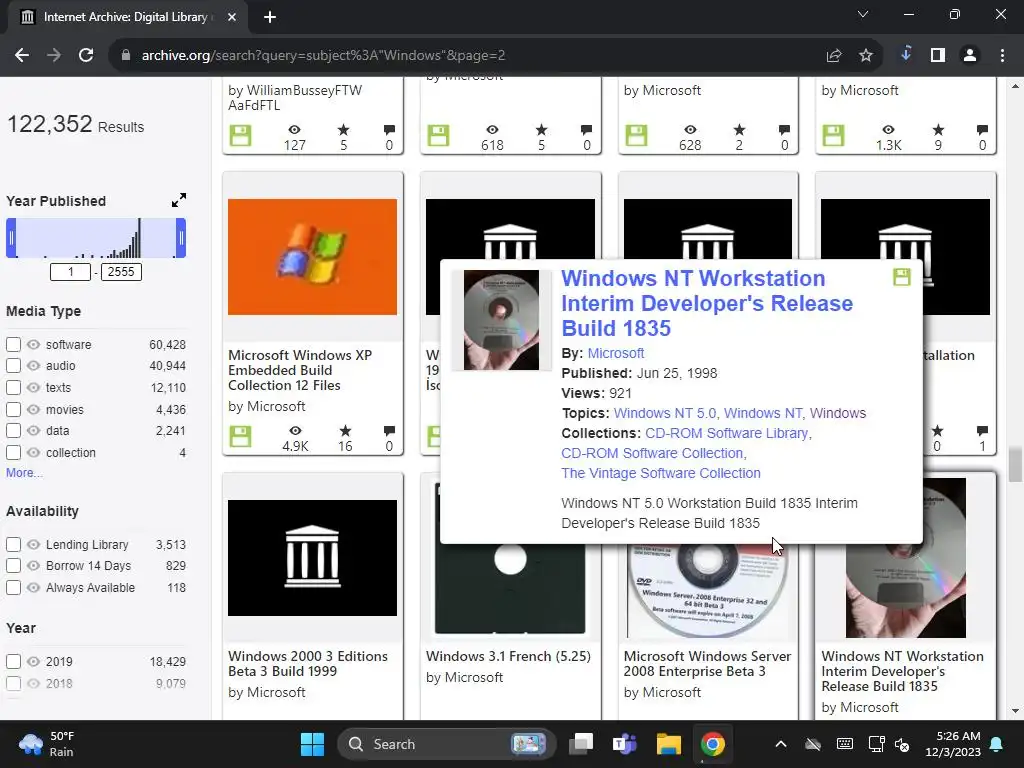Open the CD-ROM Software Collection link
Viewport: 1024px width, 768px height.
(x=652, y=453)
